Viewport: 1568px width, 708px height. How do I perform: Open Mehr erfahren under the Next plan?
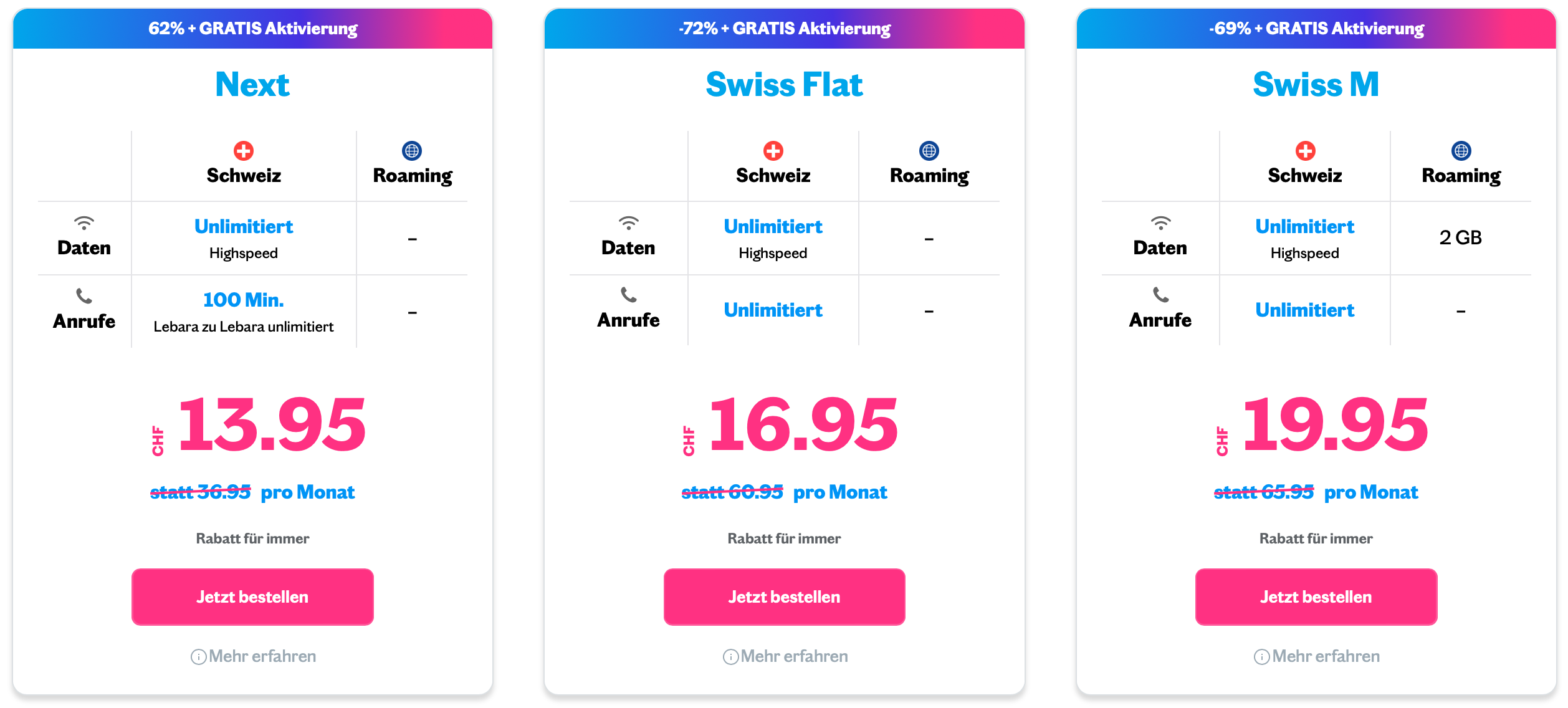pos(253,656)
